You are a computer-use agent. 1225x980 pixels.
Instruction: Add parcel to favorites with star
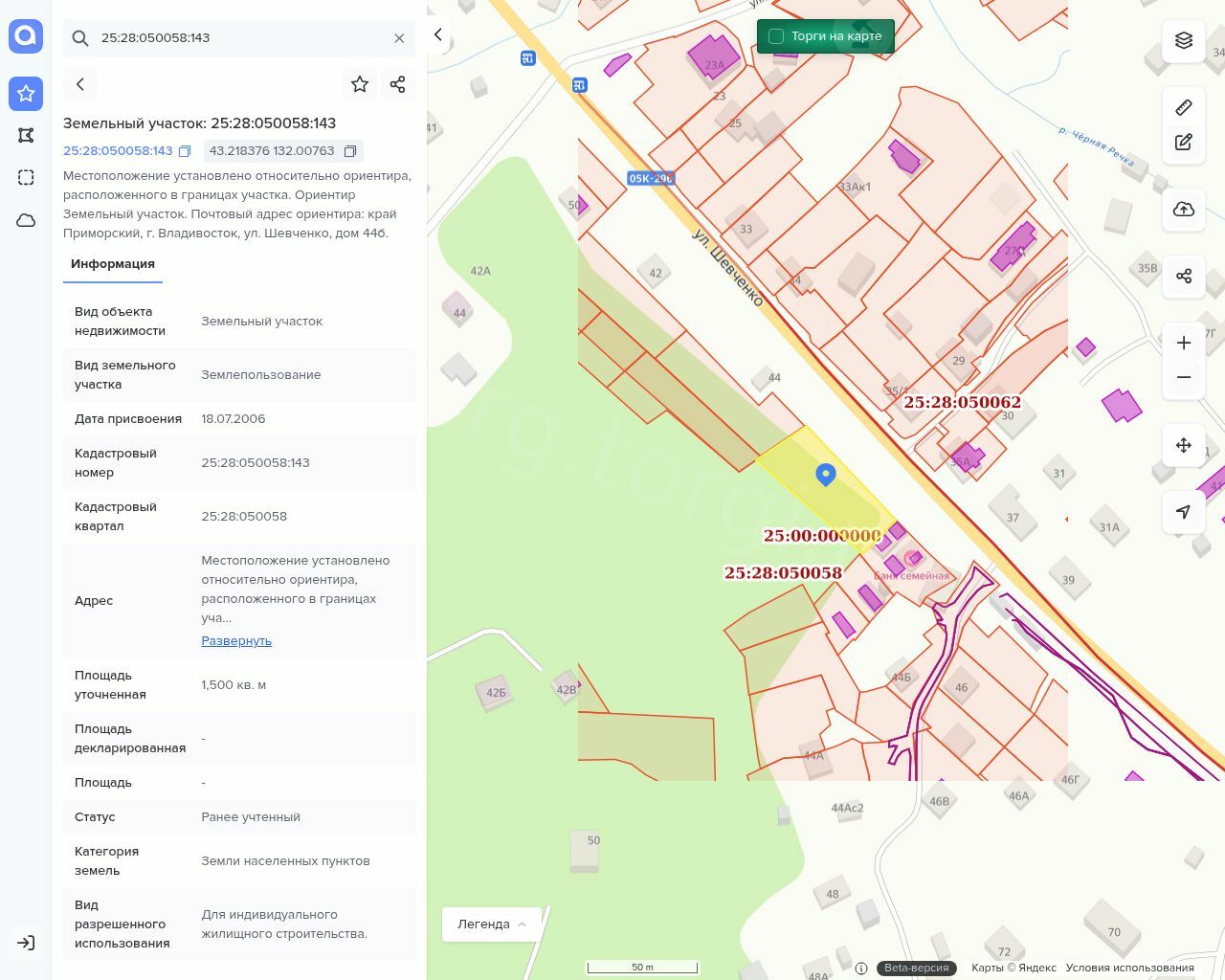click(x=360, y=84)
